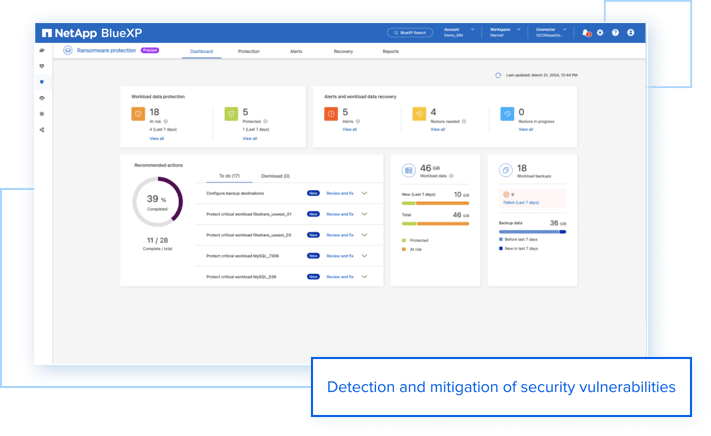The image size is (711, 436).
Task: Click the red Alerts icon
Action: click(331, 115)
